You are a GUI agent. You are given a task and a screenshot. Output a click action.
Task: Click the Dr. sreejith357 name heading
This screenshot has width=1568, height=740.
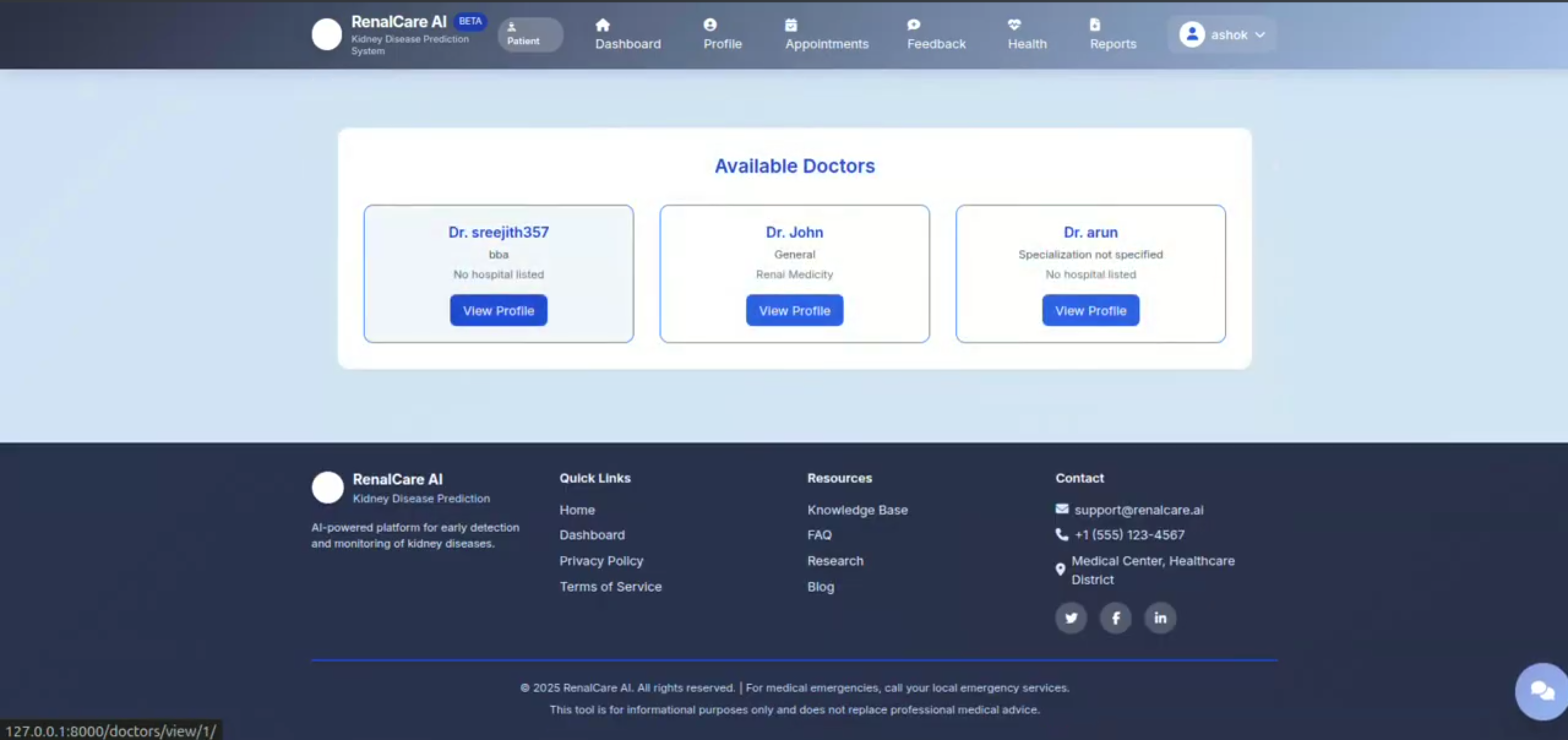pos(498,232)
